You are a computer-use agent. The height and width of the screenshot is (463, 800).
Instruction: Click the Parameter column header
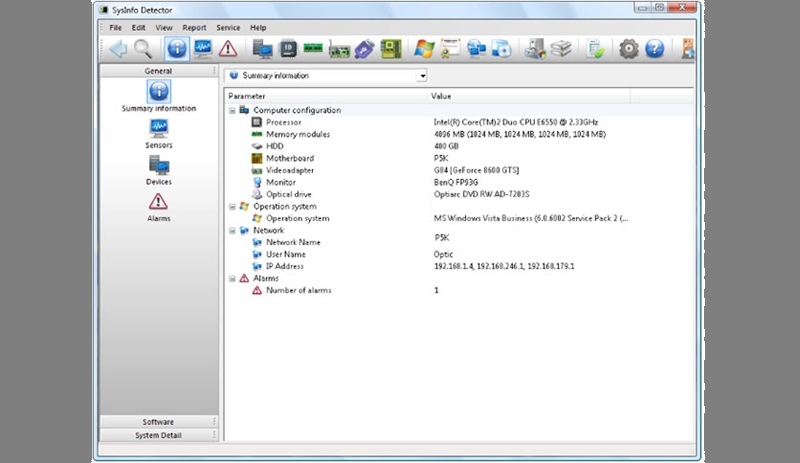click(326, 96)
